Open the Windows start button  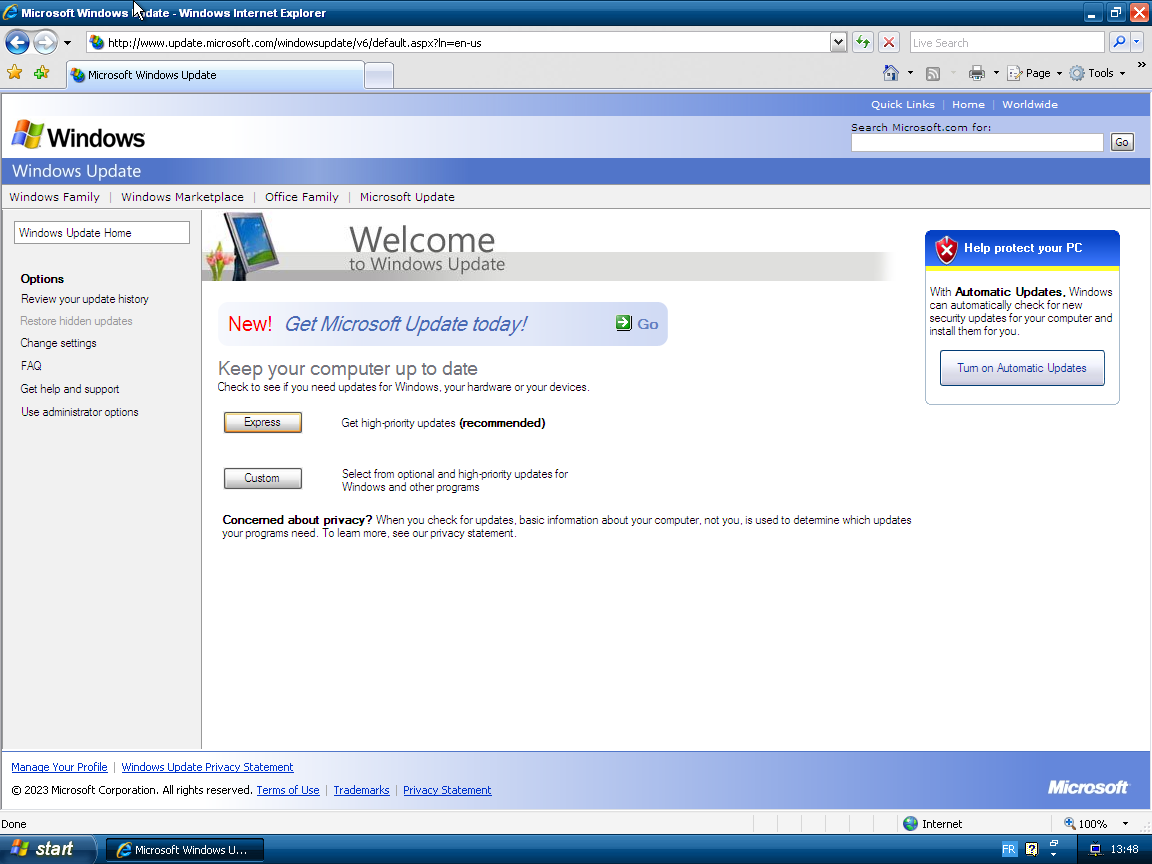[48, 849]
